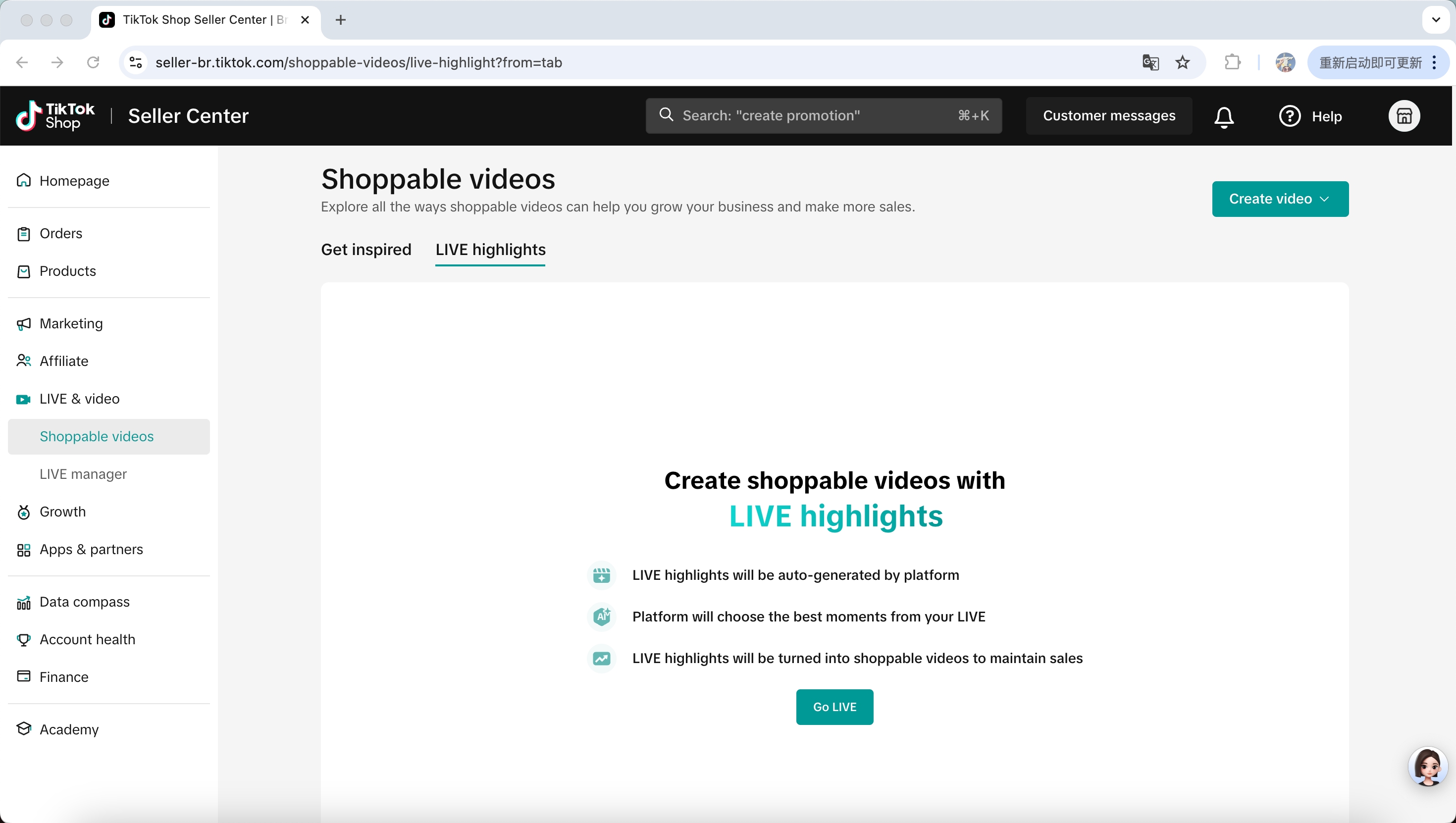
Task: Open the browser extensions puzzle icon
Action: [x=1232, y=62]
